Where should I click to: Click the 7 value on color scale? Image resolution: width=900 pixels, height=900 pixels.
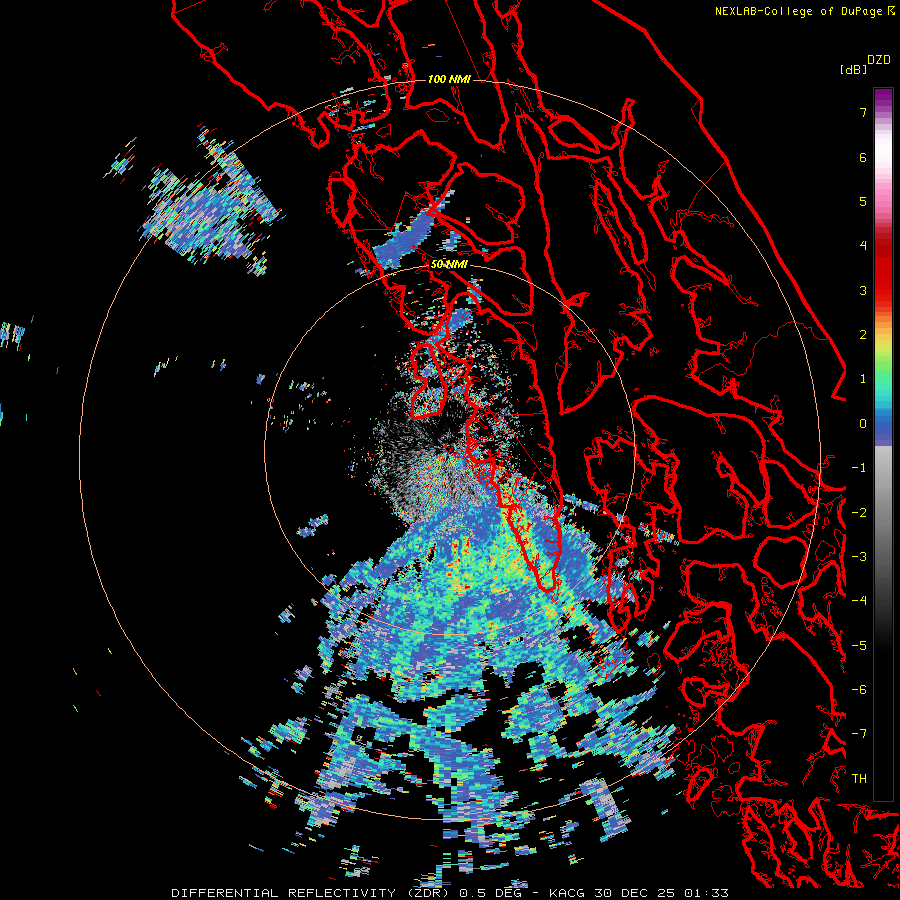click(863, 112)
